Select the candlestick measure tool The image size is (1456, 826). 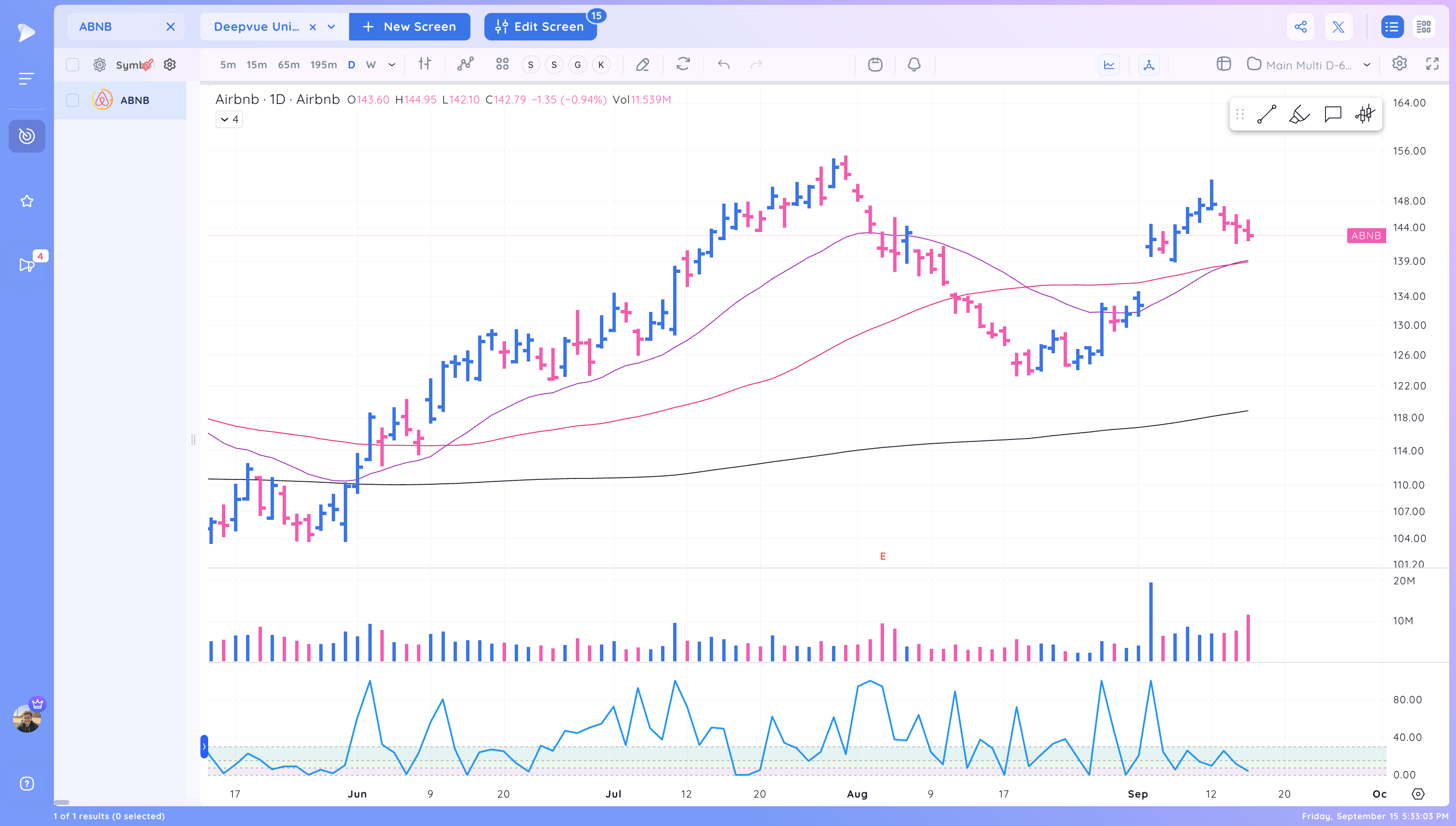point(1365,115)
